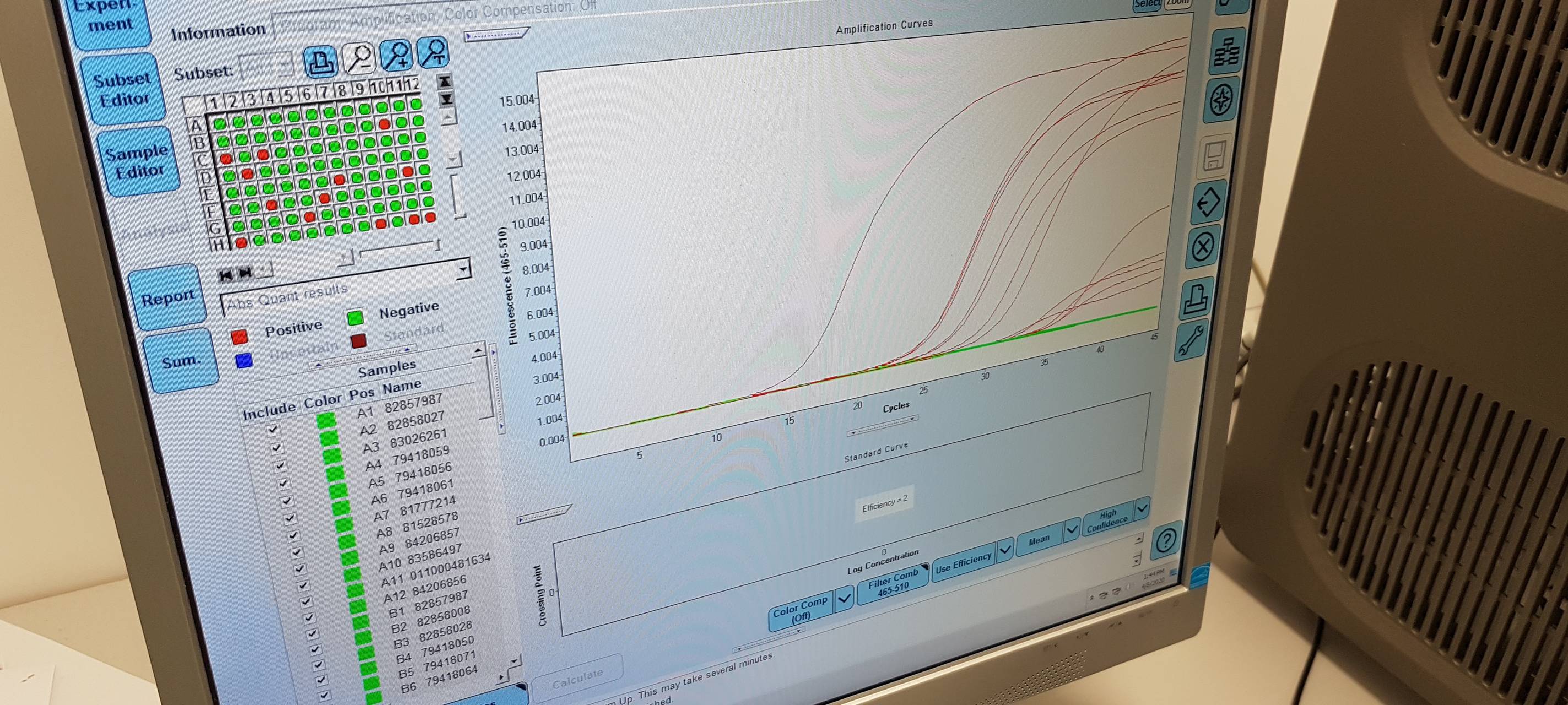Untick the Include checkbox for sample A1
1568x705 pixels.
273,430
